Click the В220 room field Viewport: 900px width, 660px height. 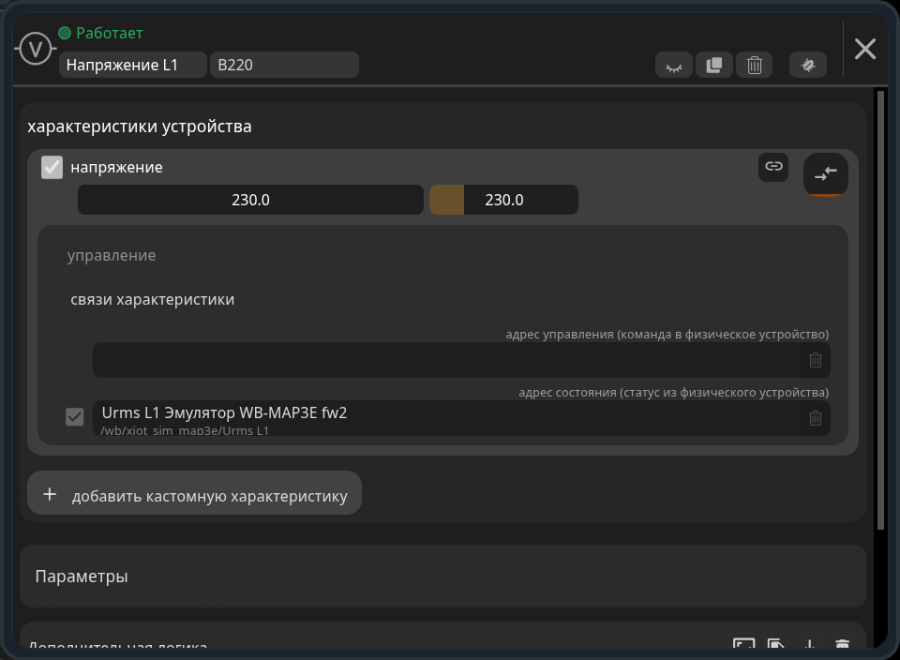pos(284,65)
